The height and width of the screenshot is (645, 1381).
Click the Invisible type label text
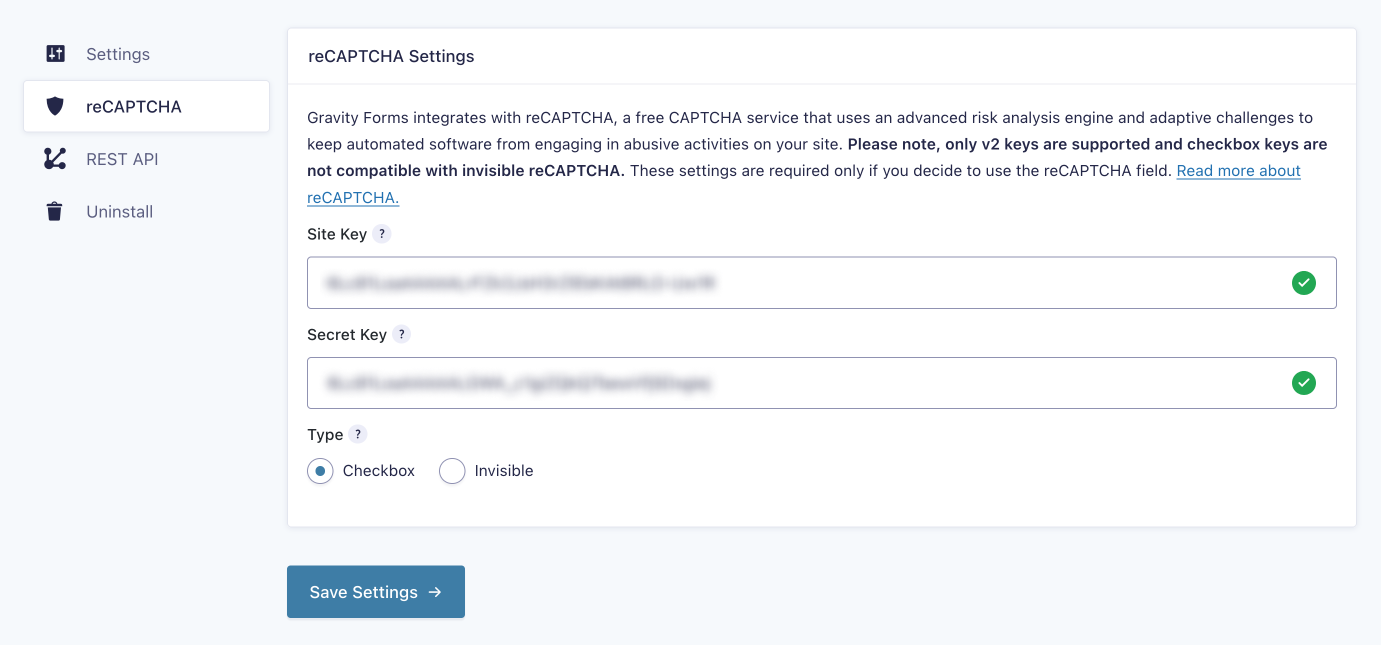503,471
